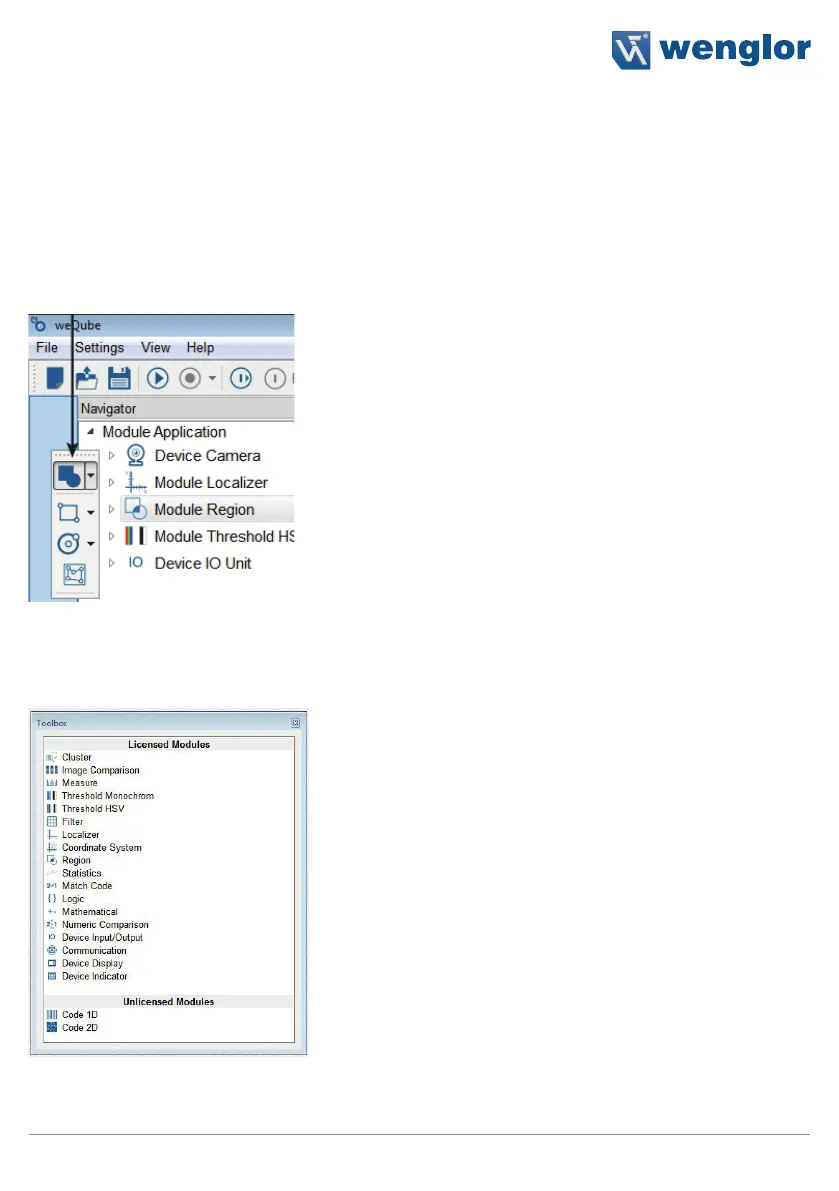Pick the Image Comparison module
Screen dimensions: 839x1191
[x=100, y=770]
